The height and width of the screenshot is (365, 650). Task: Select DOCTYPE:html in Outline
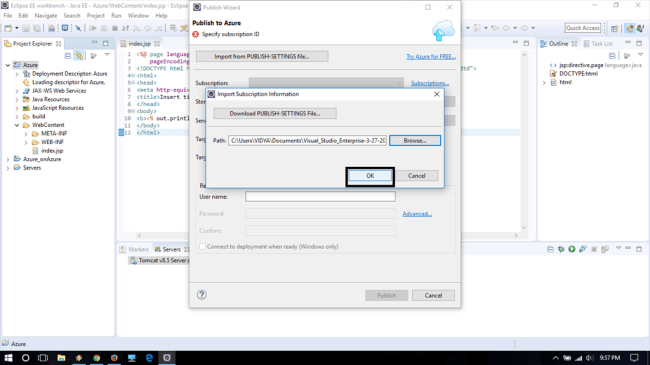[x=574, y=74]
